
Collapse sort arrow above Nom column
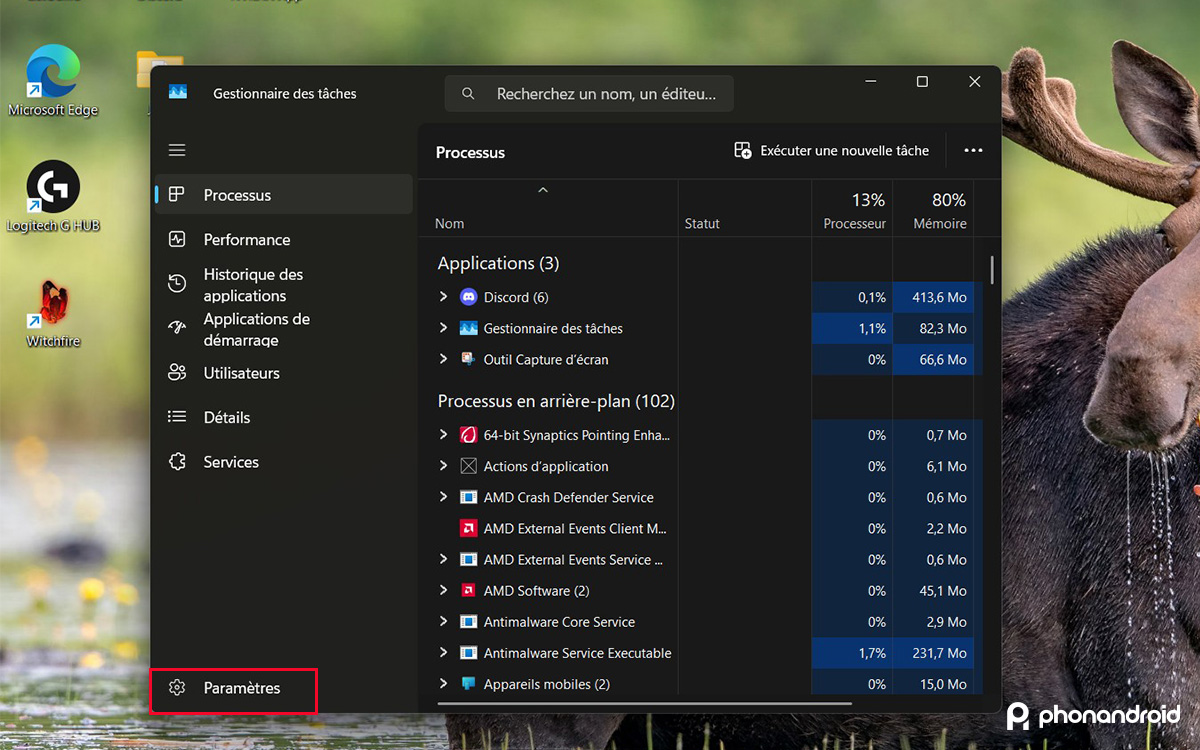[543, 189]
